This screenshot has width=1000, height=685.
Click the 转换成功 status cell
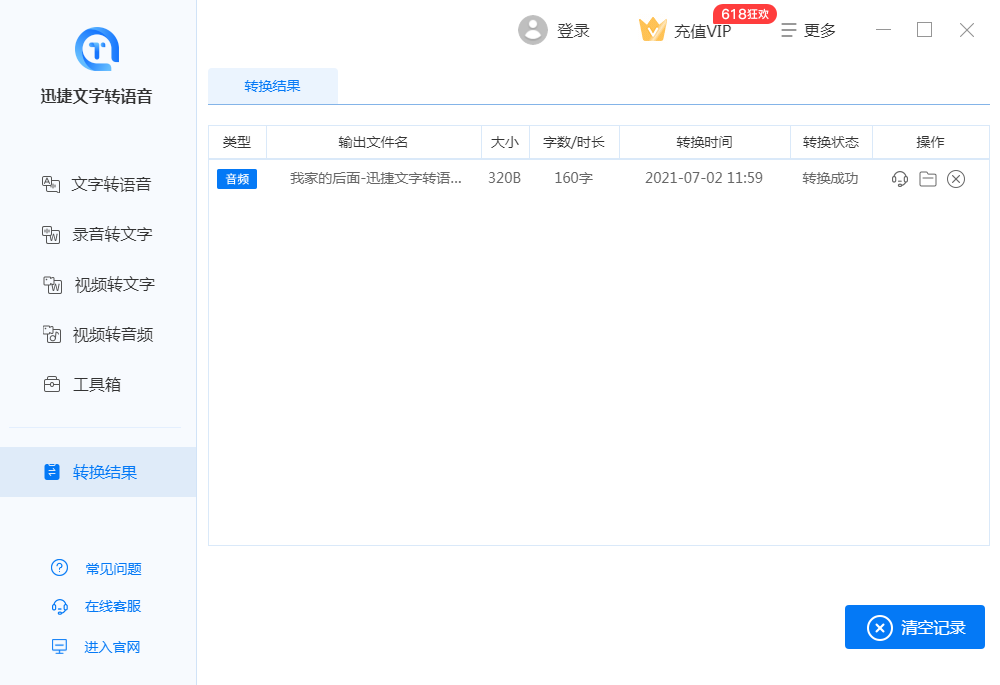click(x=830, y=179)
